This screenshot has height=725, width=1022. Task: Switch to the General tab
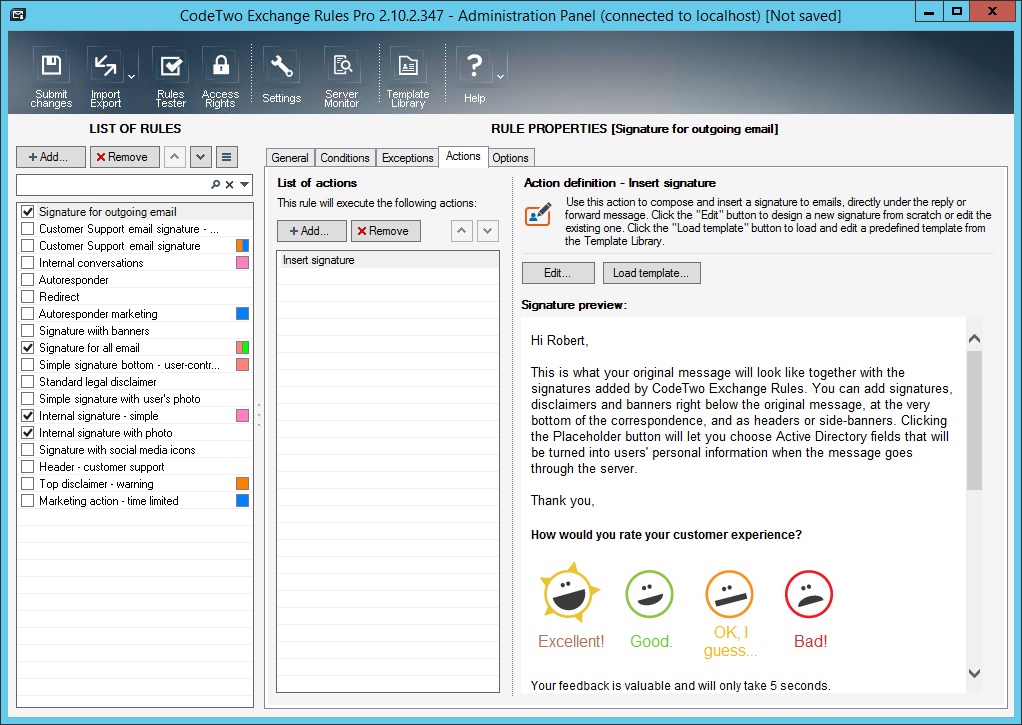pyautogui.click(x=289, y=158)
